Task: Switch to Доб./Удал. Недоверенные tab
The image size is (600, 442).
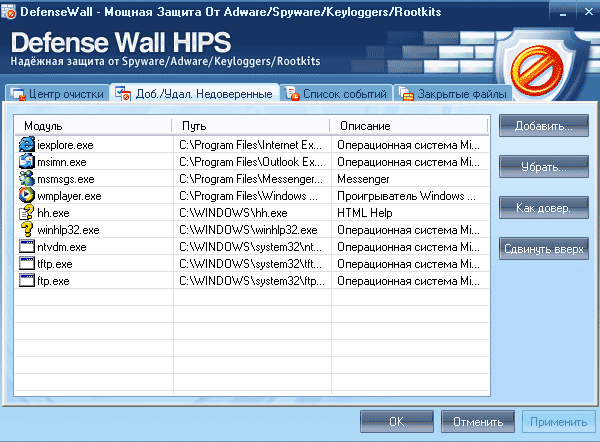Action: pyautogui.click(x=195, y=93)
